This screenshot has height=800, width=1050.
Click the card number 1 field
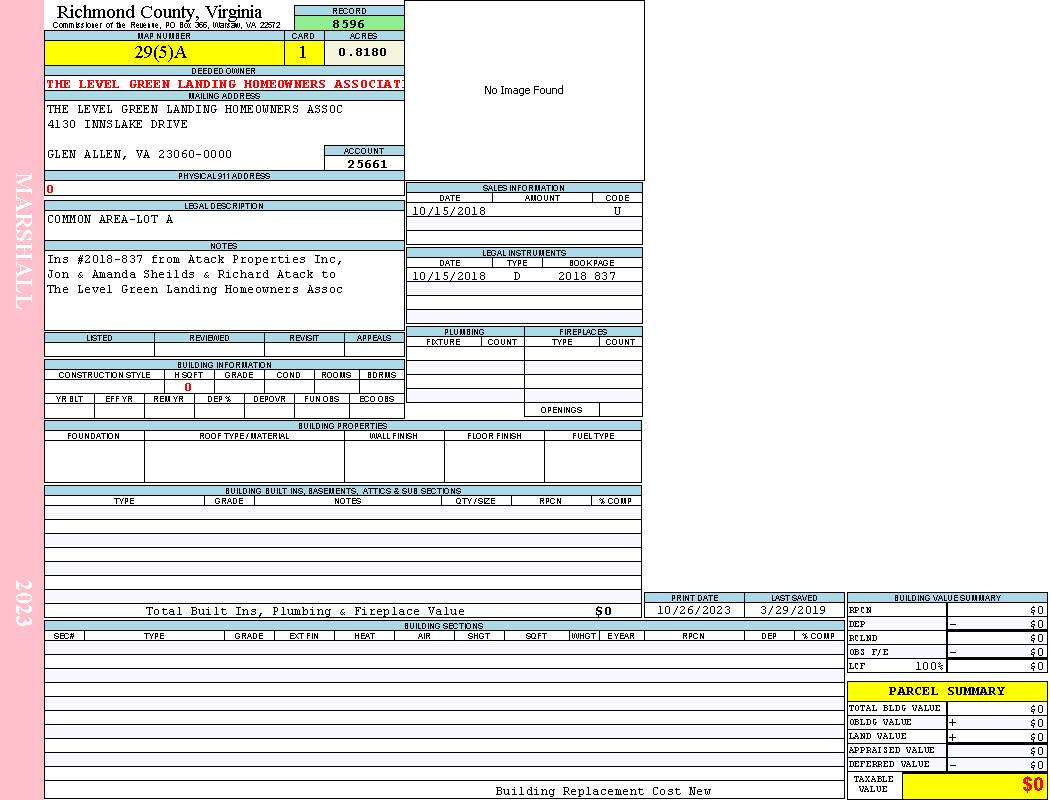[x=304, y=53]
